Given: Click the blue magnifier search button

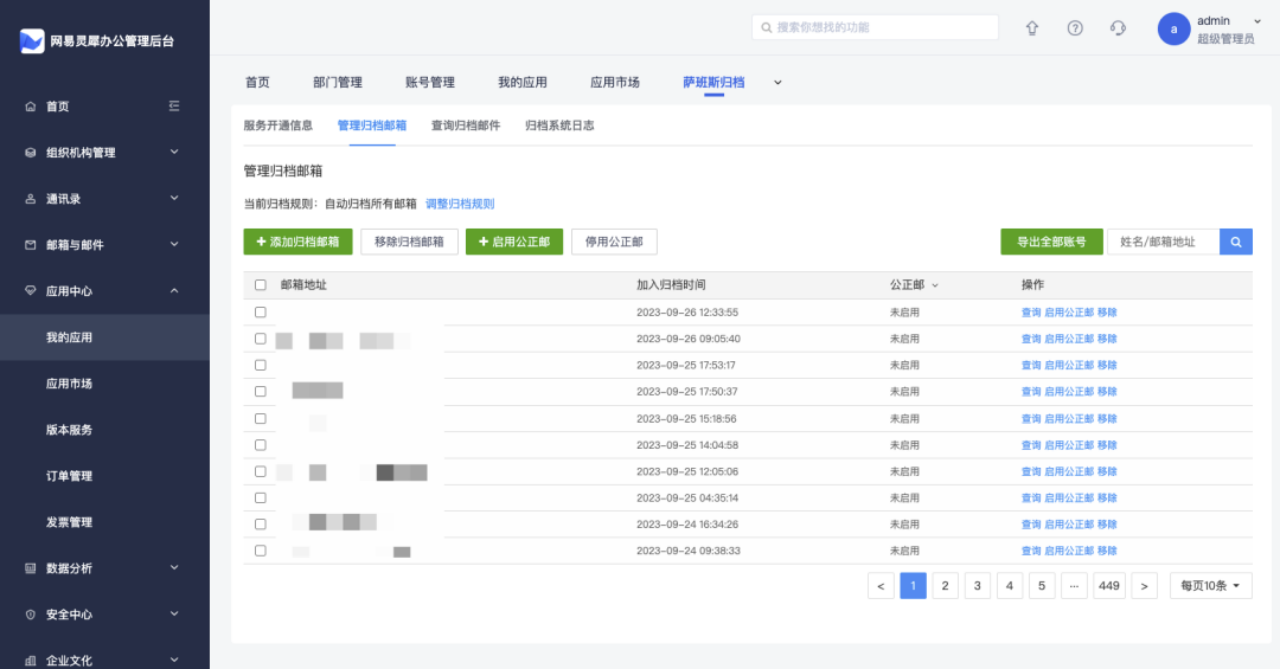Looking at the screenshot, I should coord(1236,242).
